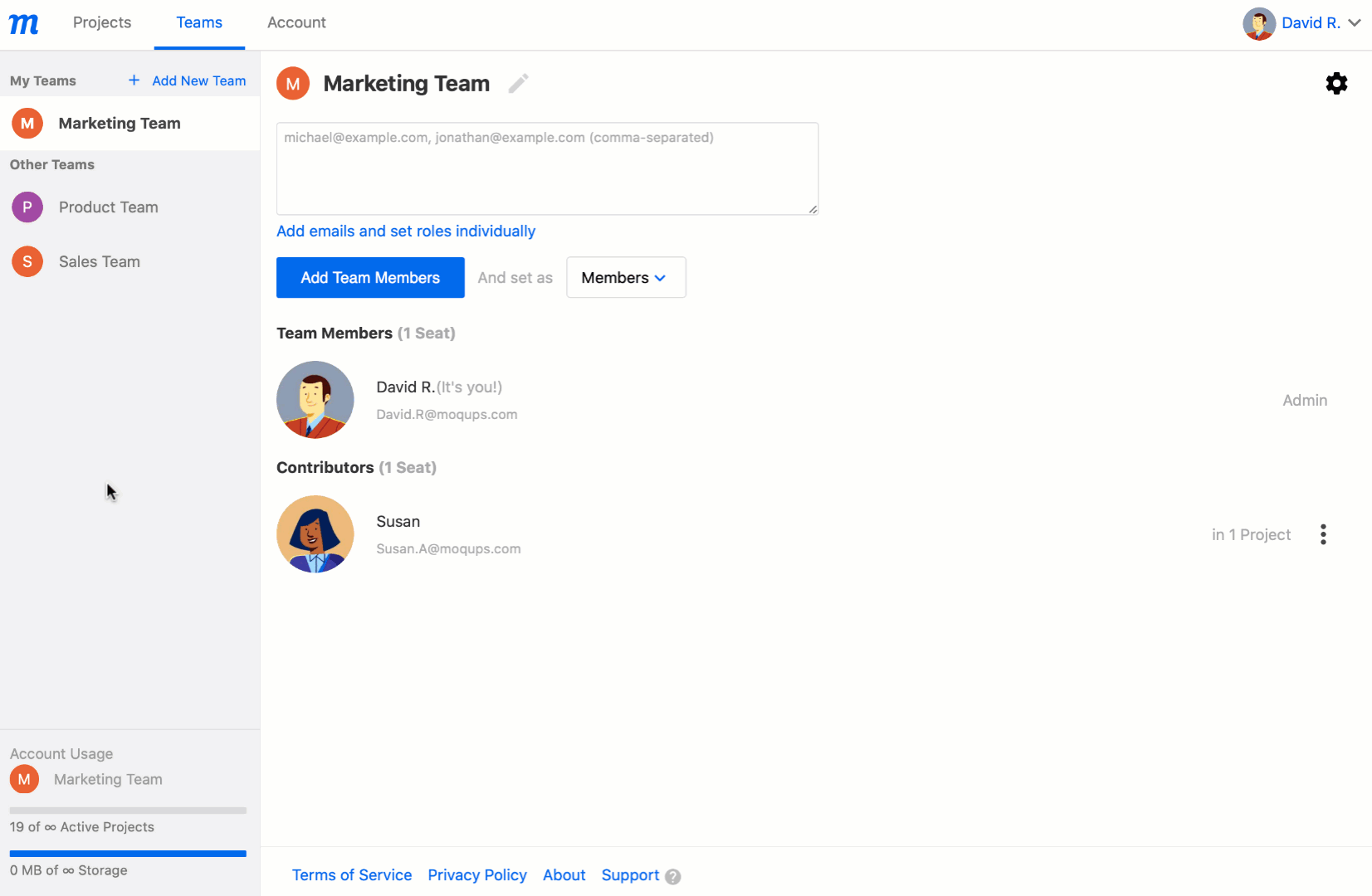The image size is (1372, 896).
Task: Open the Account tab
Action: coord(296,23)
